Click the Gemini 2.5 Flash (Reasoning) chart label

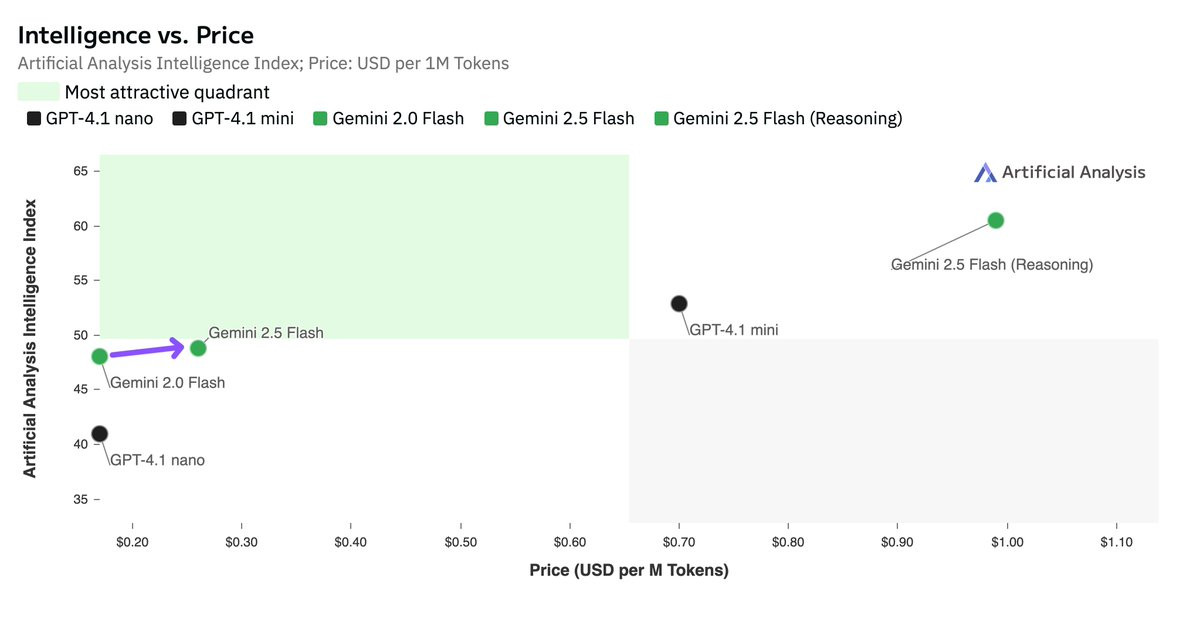point(992,265)
